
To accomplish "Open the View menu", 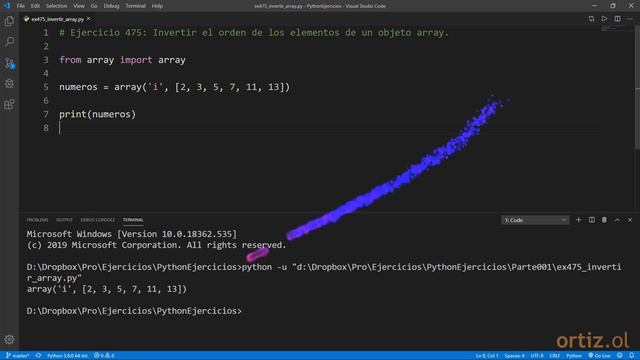I will [x=79, y=6].
